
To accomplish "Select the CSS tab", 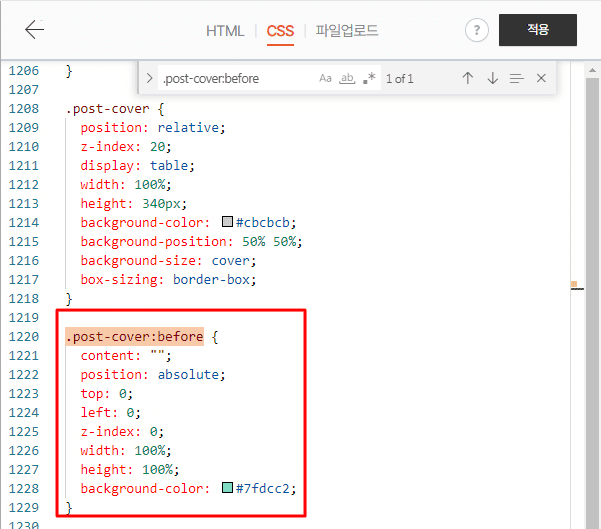I will point(280,31).
